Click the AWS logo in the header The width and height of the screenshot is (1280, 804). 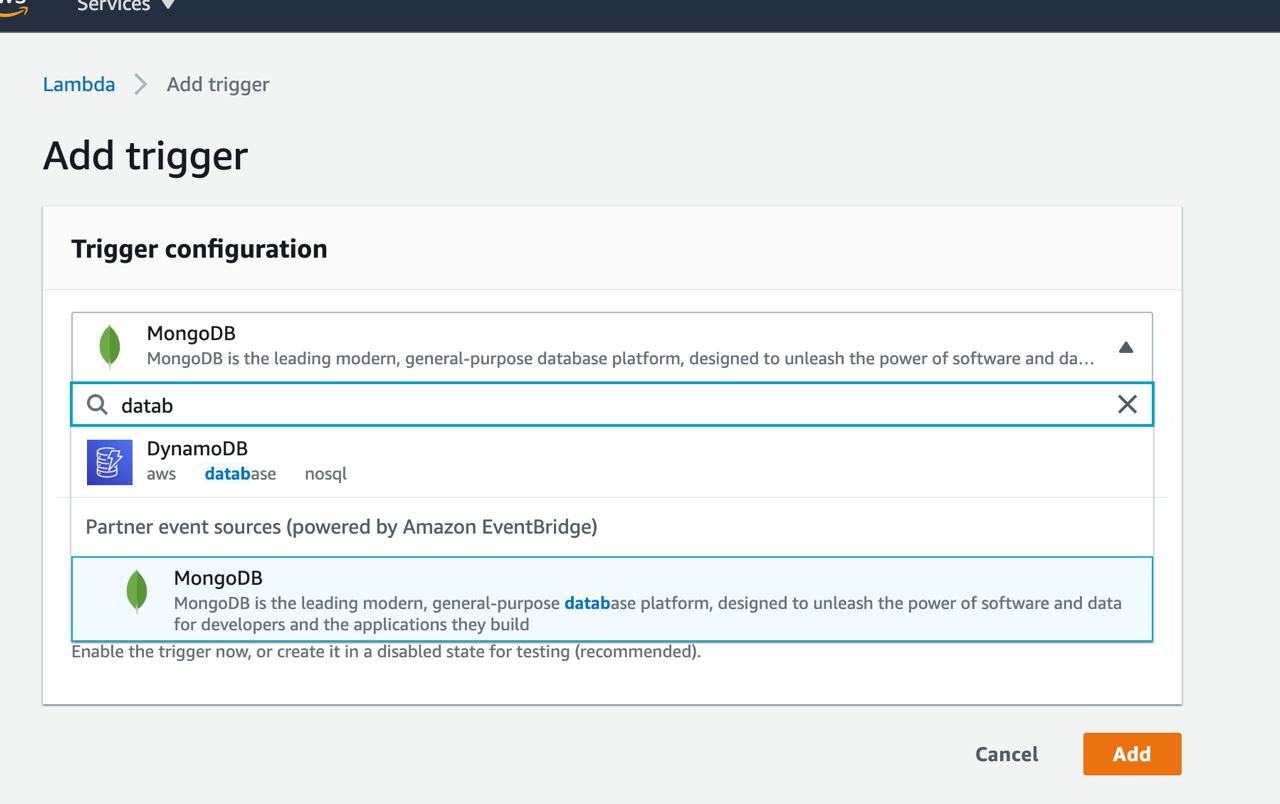pyautogui.click(x=14, y=8)
